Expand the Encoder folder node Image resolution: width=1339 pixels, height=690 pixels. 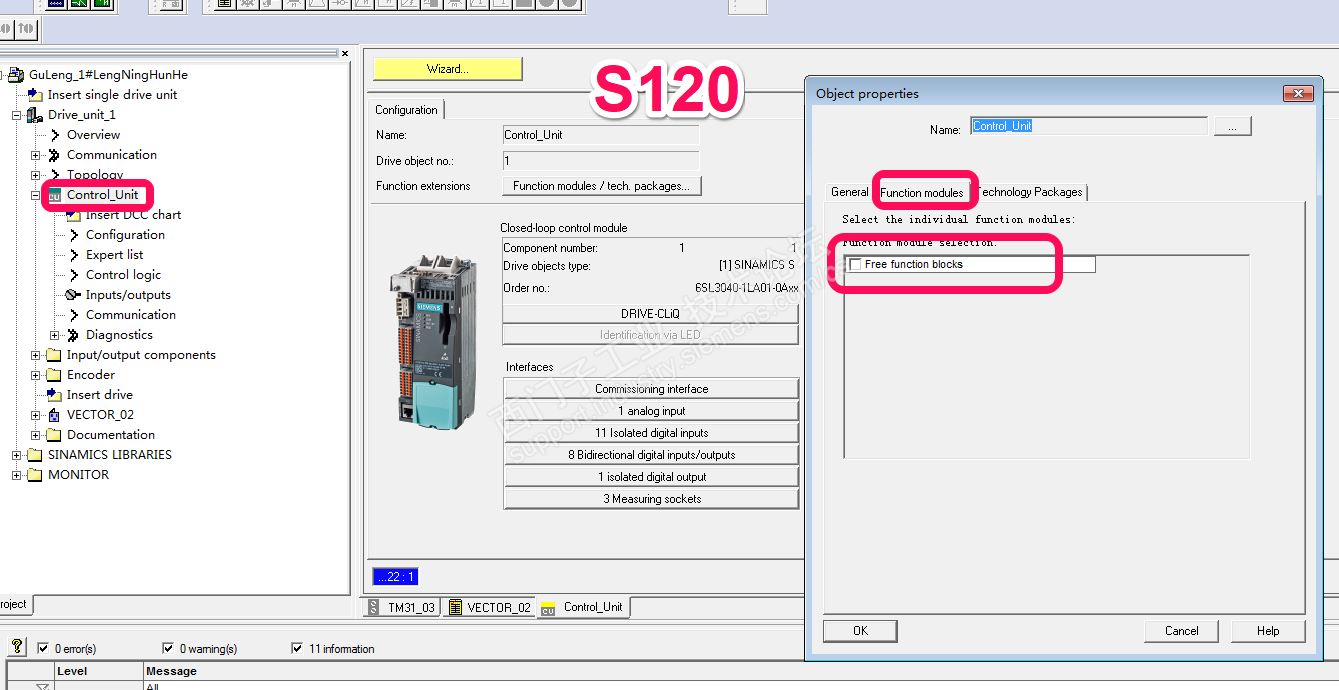pyautogui.click(x=36, y=375)
